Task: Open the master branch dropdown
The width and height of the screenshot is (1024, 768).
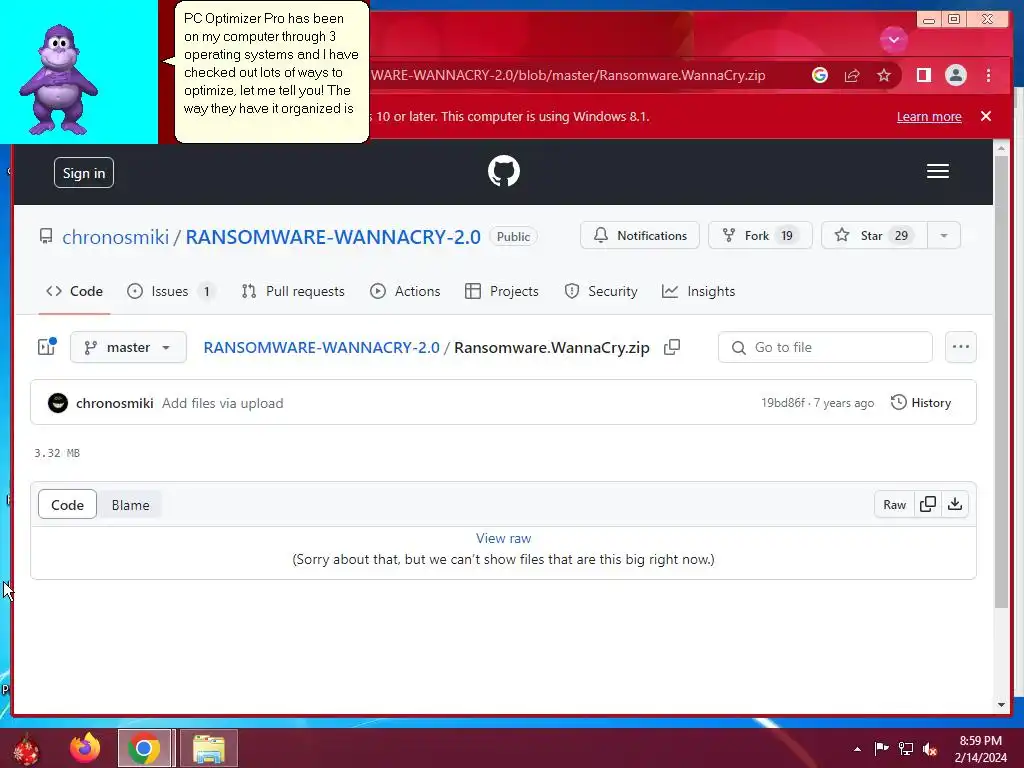Action: (128, 347)
